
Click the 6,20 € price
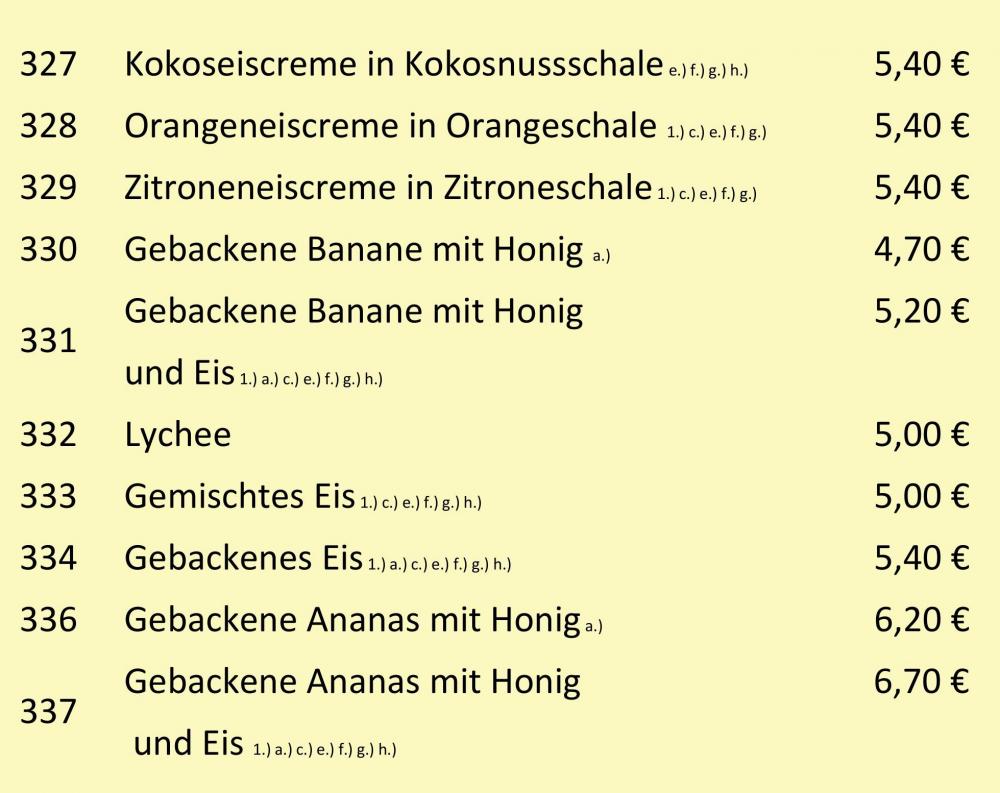point(922,620)
